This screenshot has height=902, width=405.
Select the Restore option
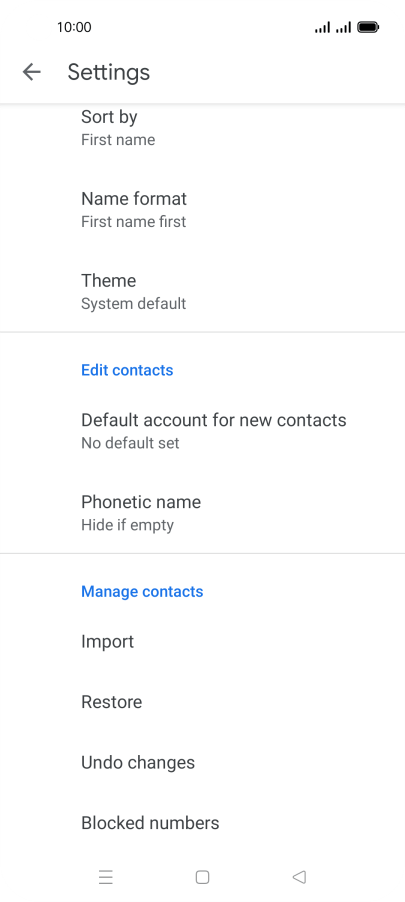point(202,702)
